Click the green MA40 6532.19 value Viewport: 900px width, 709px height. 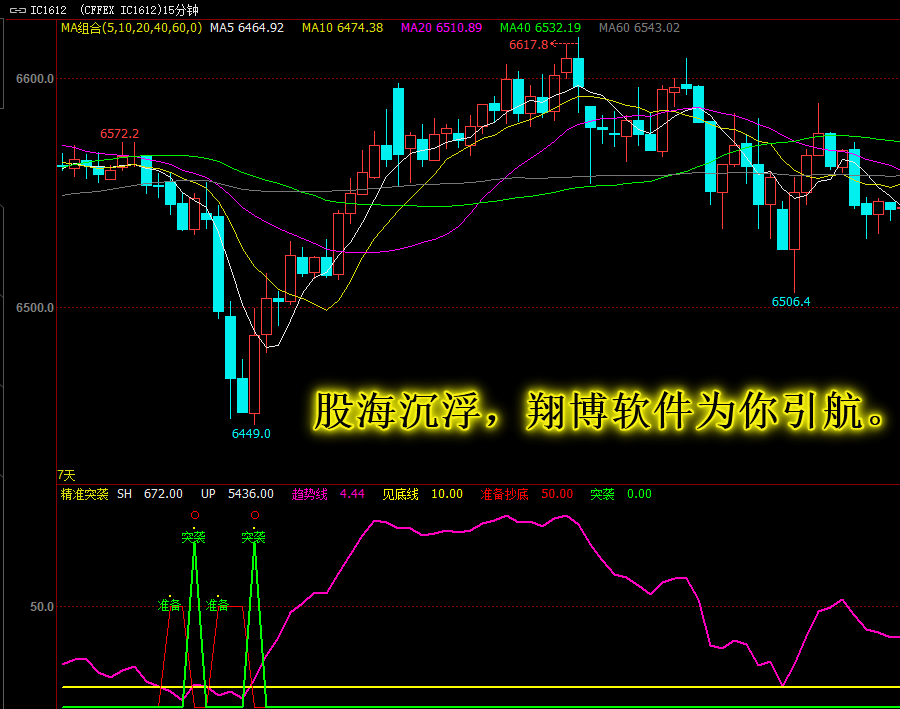point(540,28)
